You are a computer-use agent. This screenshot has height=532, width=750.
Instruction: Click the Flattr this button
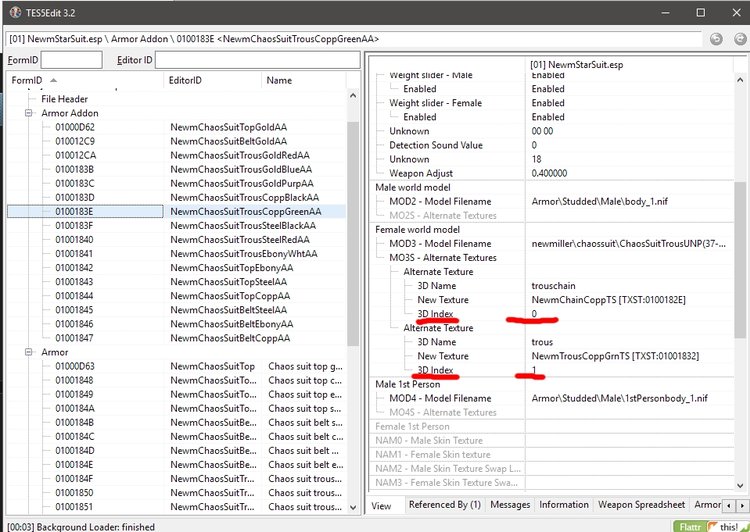pos(709,527)
